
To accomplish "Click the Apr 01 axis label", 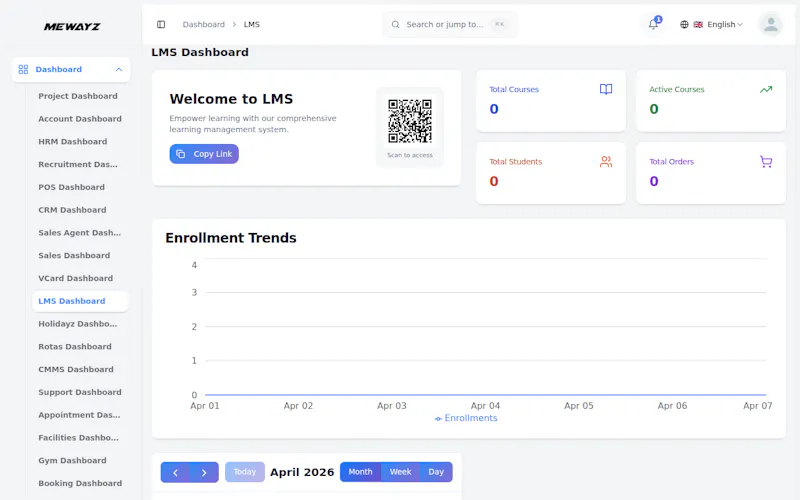I will (x=205, y=406).
